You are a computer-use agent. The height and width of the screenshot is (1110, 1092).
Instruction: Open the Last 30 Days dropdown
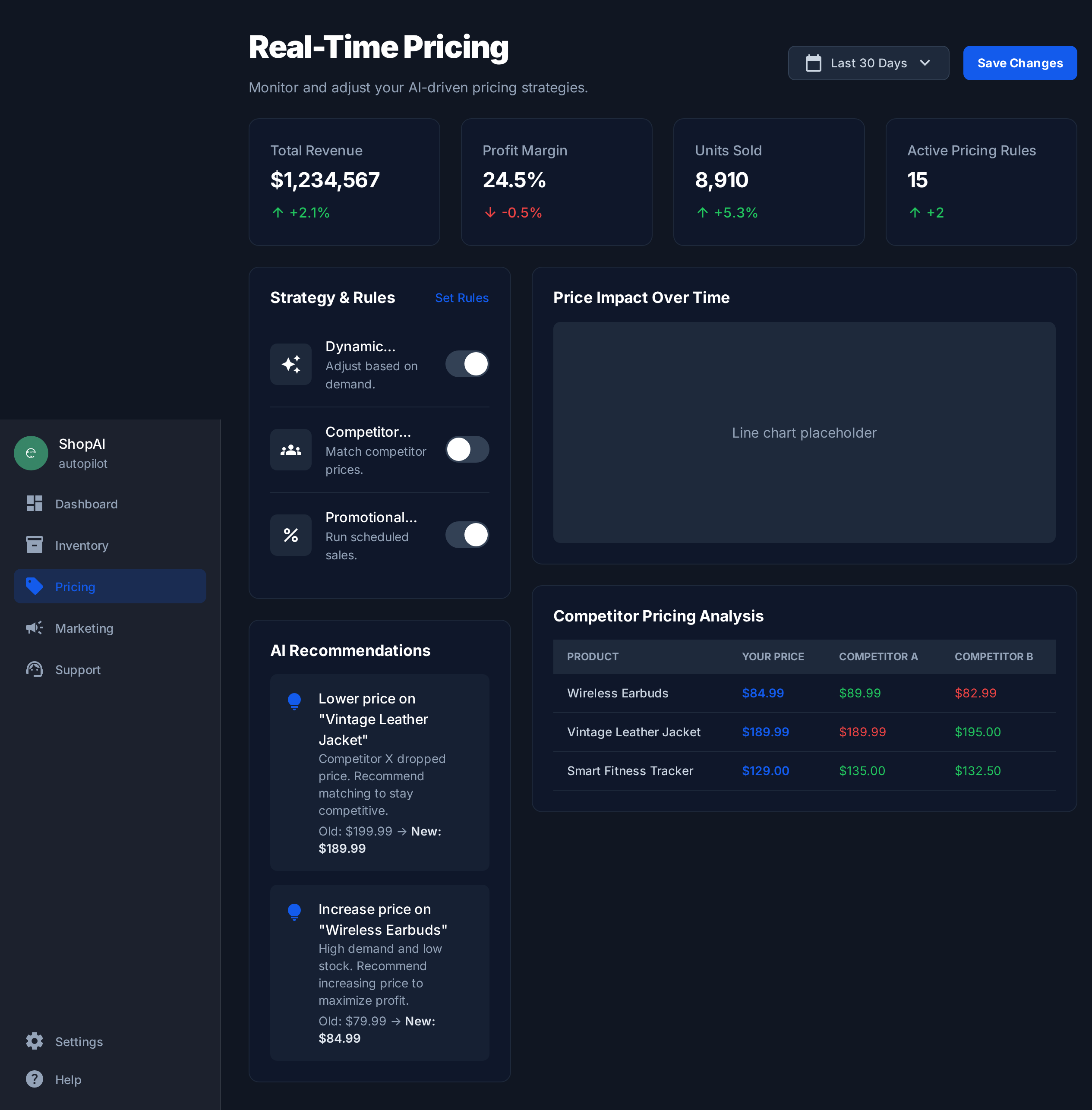pos(868,63)
